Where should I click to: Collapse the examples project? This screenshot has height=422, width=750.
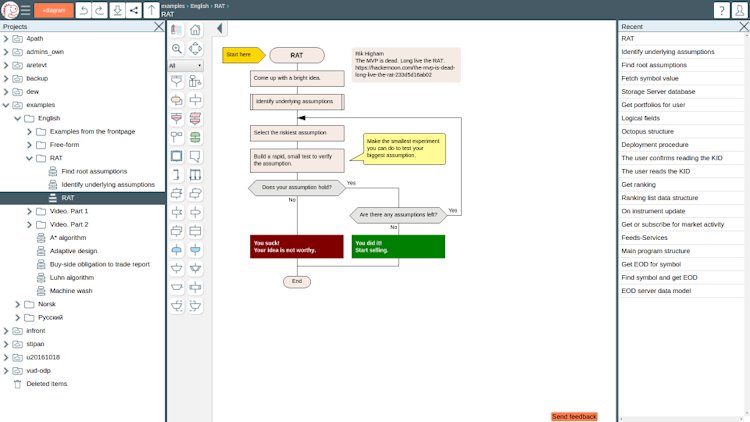click(x=6, y=105)
